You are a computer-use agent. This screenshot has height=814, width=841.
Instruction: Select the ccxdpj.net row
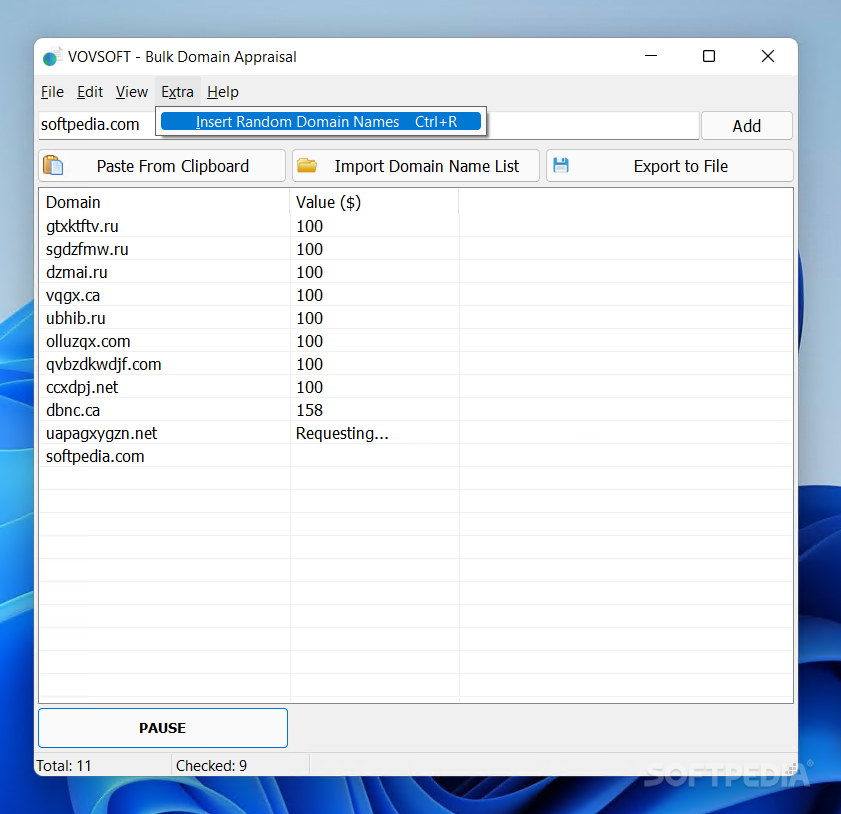point(416,388)
